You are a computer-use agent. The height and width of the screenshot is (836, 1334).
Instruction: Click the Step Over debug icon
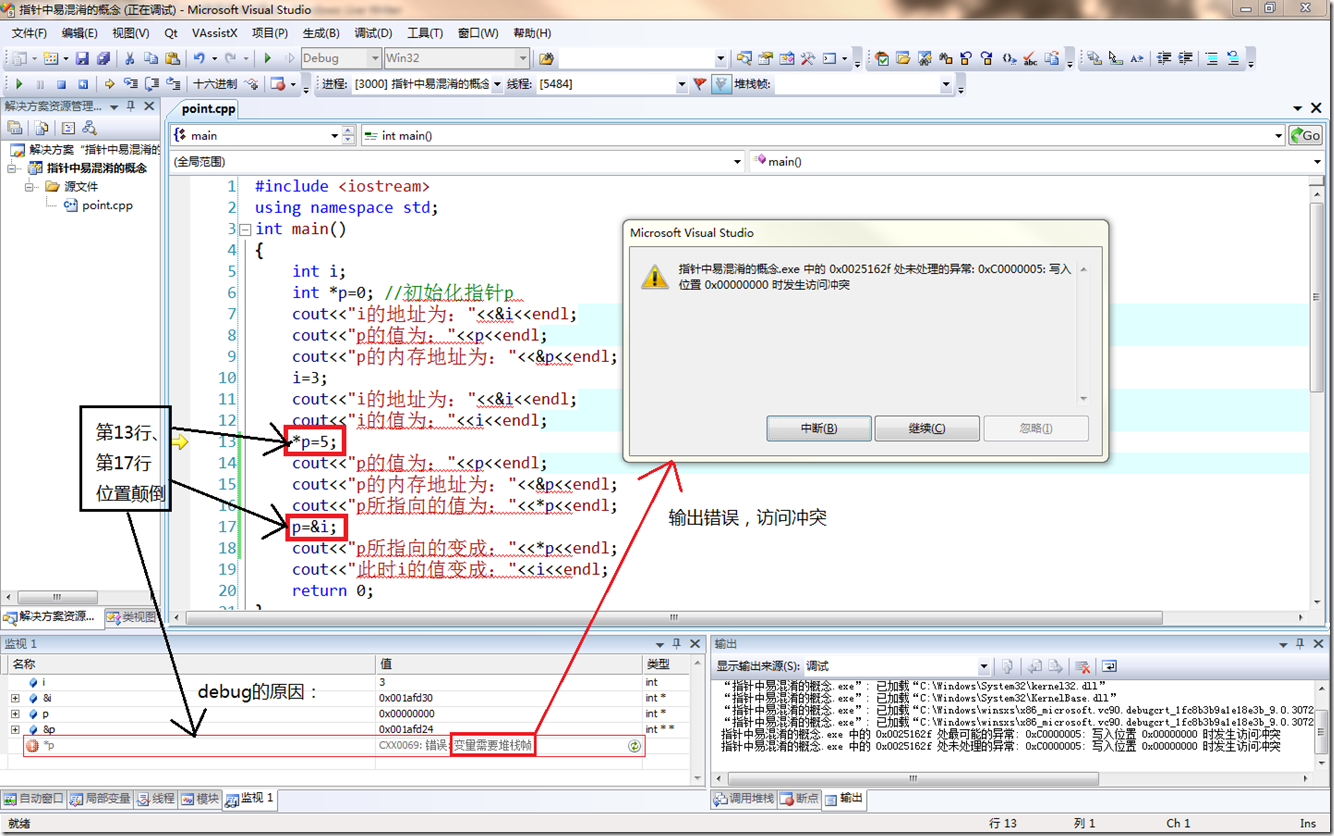(152, 84)
